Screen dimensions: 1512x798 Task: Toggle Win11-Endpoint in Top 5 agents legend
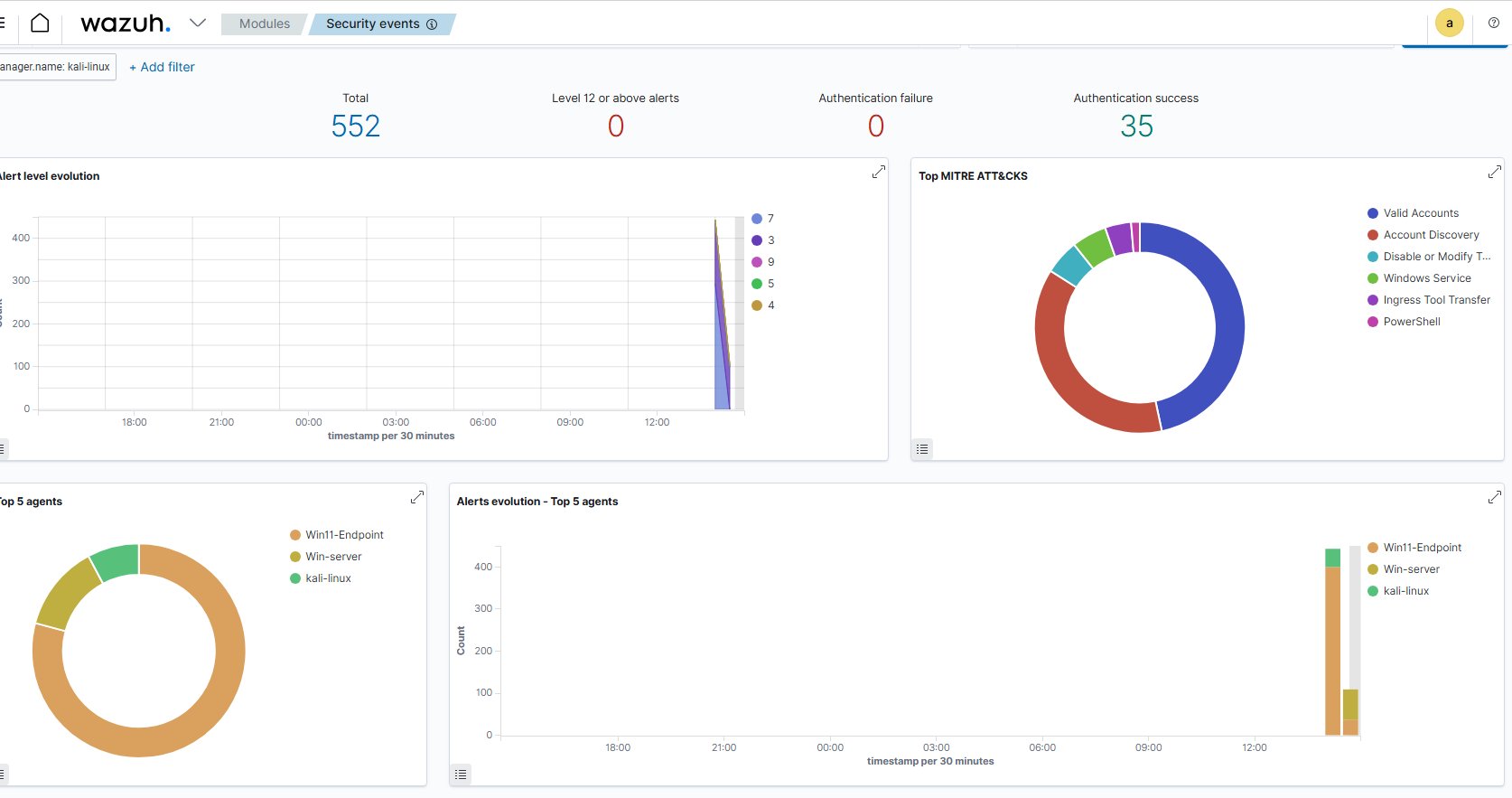tap(337, 535)
